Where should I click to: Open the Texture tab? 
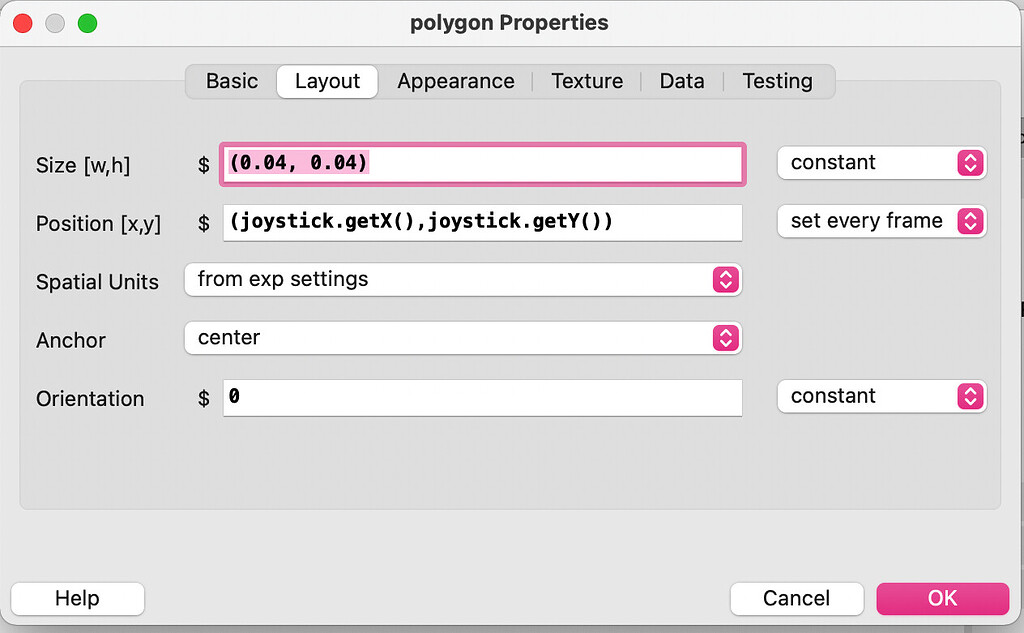pyautogui.click(x=587, y=81)
